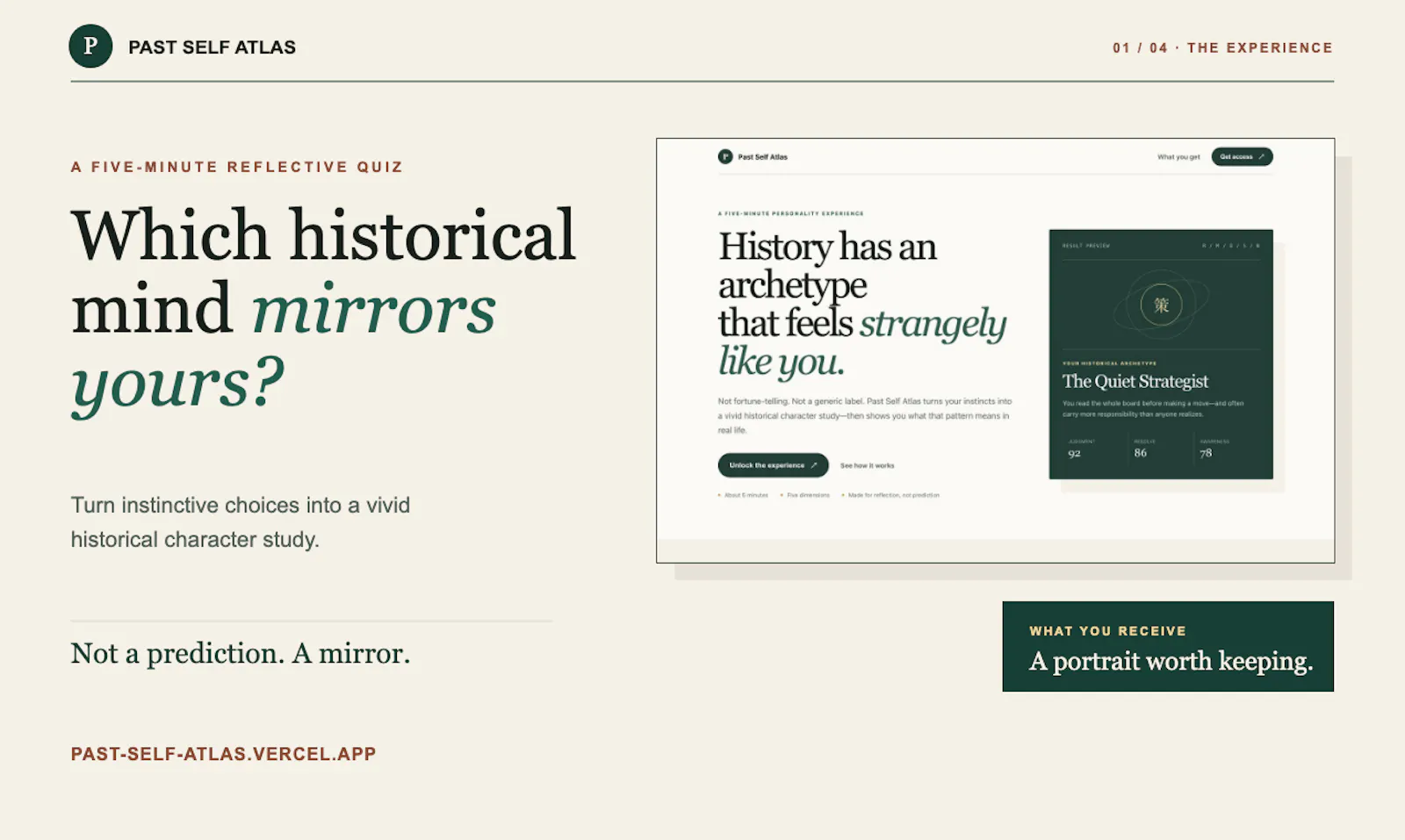Click 'Made for reflection, not prediction' bullet
This screenshot has height=840, width=1405.
tap(890, 495)
